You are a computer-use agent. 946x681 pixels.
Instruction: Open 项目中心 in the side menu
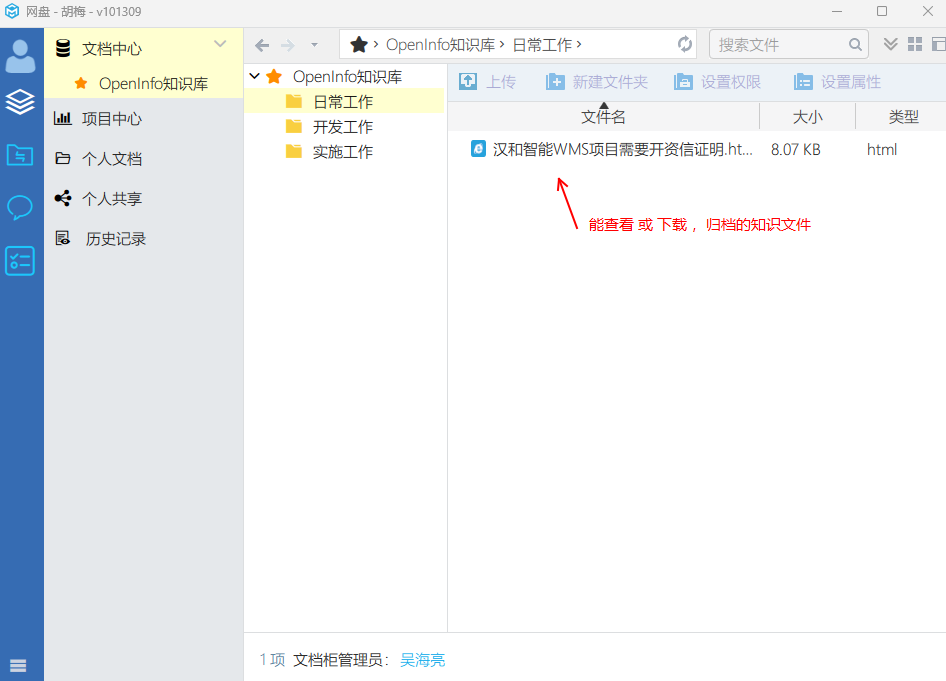111,119
